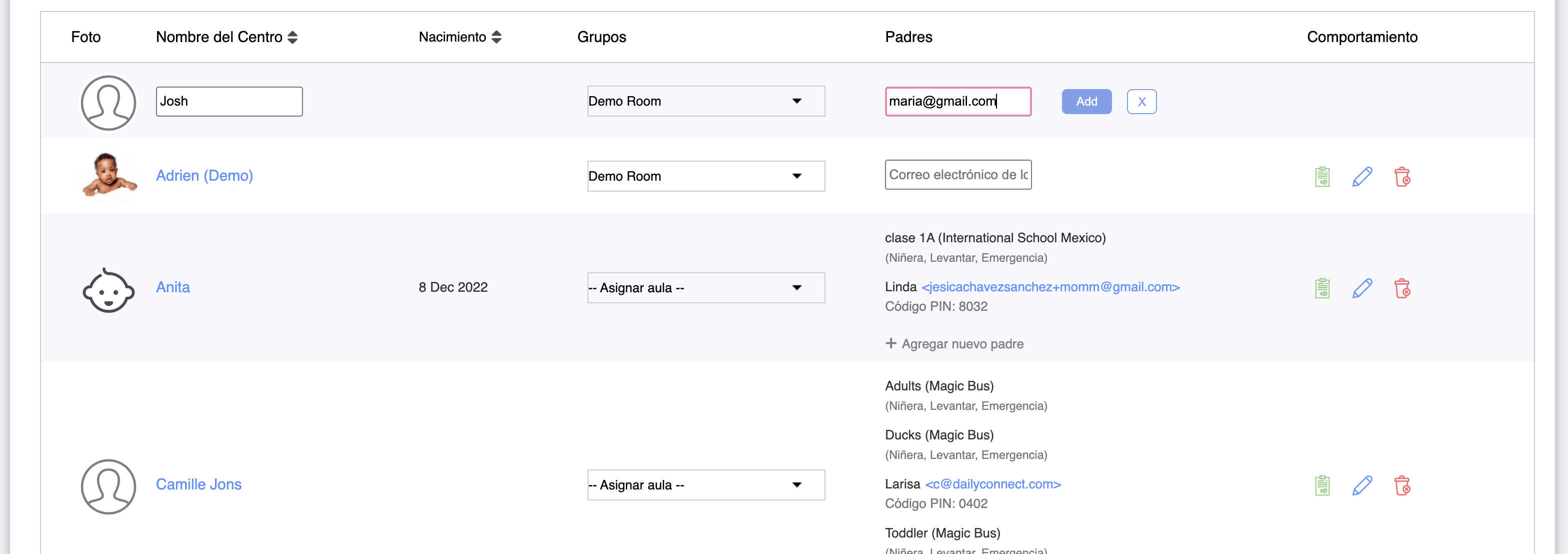Delete Adrien (Demo) using trash icon
The height and width of the screenshot is (554, 1568).
[x=1402, y=177]
